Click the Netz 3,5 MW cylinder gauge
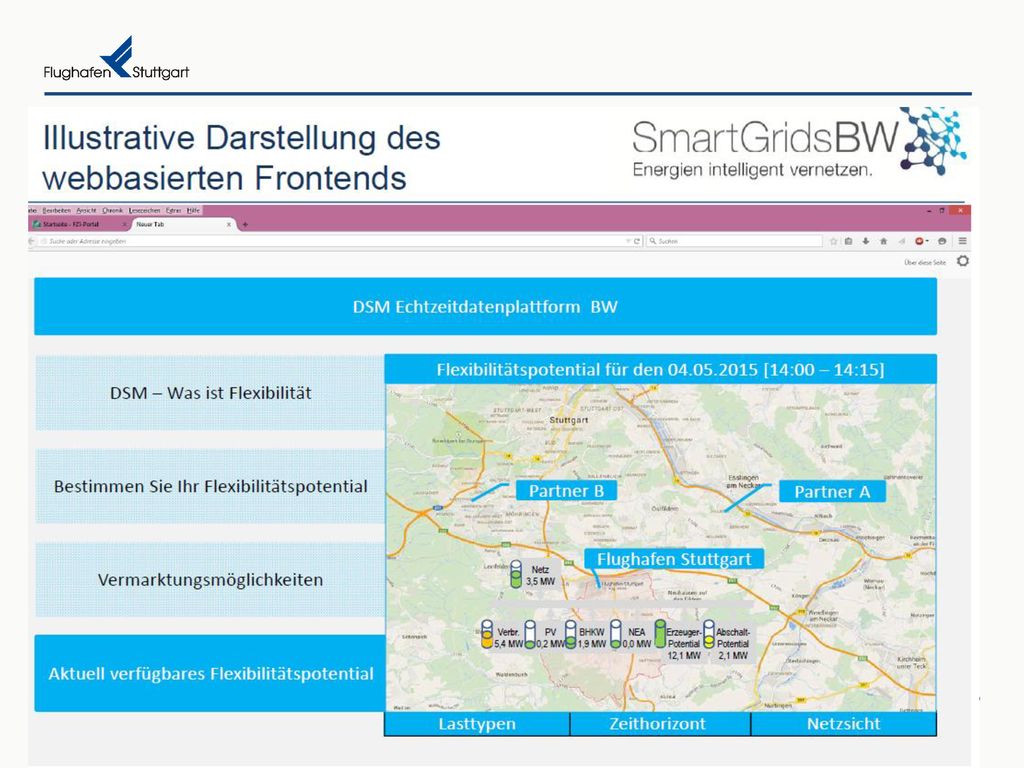This screenshot has width=1024, height=768. pyautogui.click(x=516, y=575)
